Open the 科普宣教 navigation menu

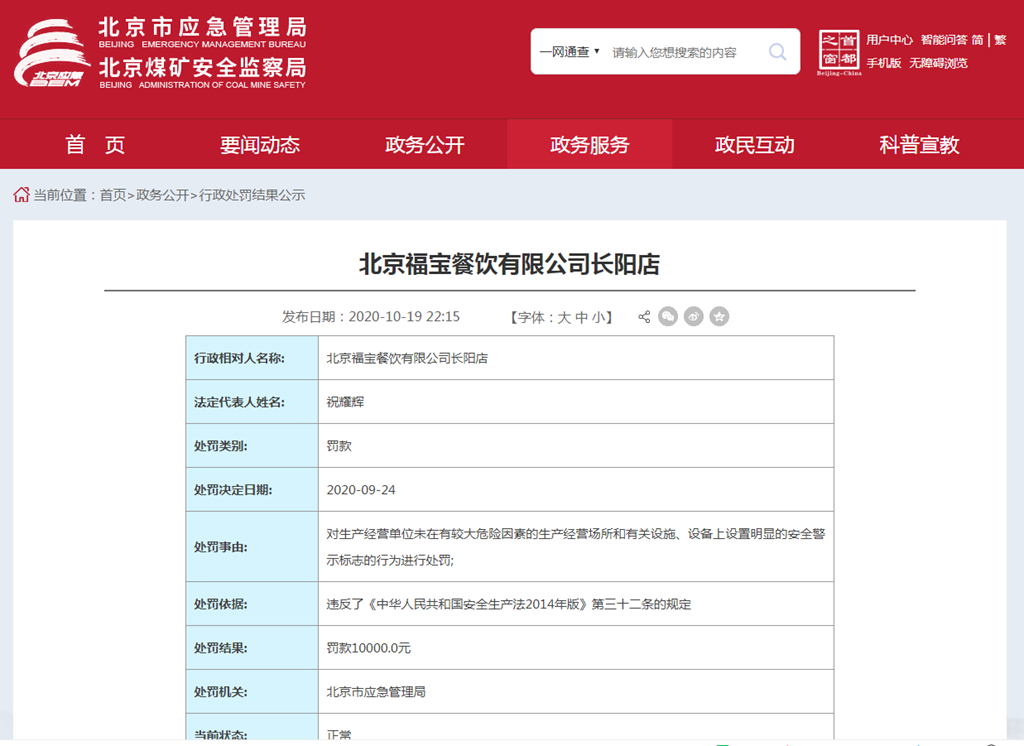tap(919, 144)
